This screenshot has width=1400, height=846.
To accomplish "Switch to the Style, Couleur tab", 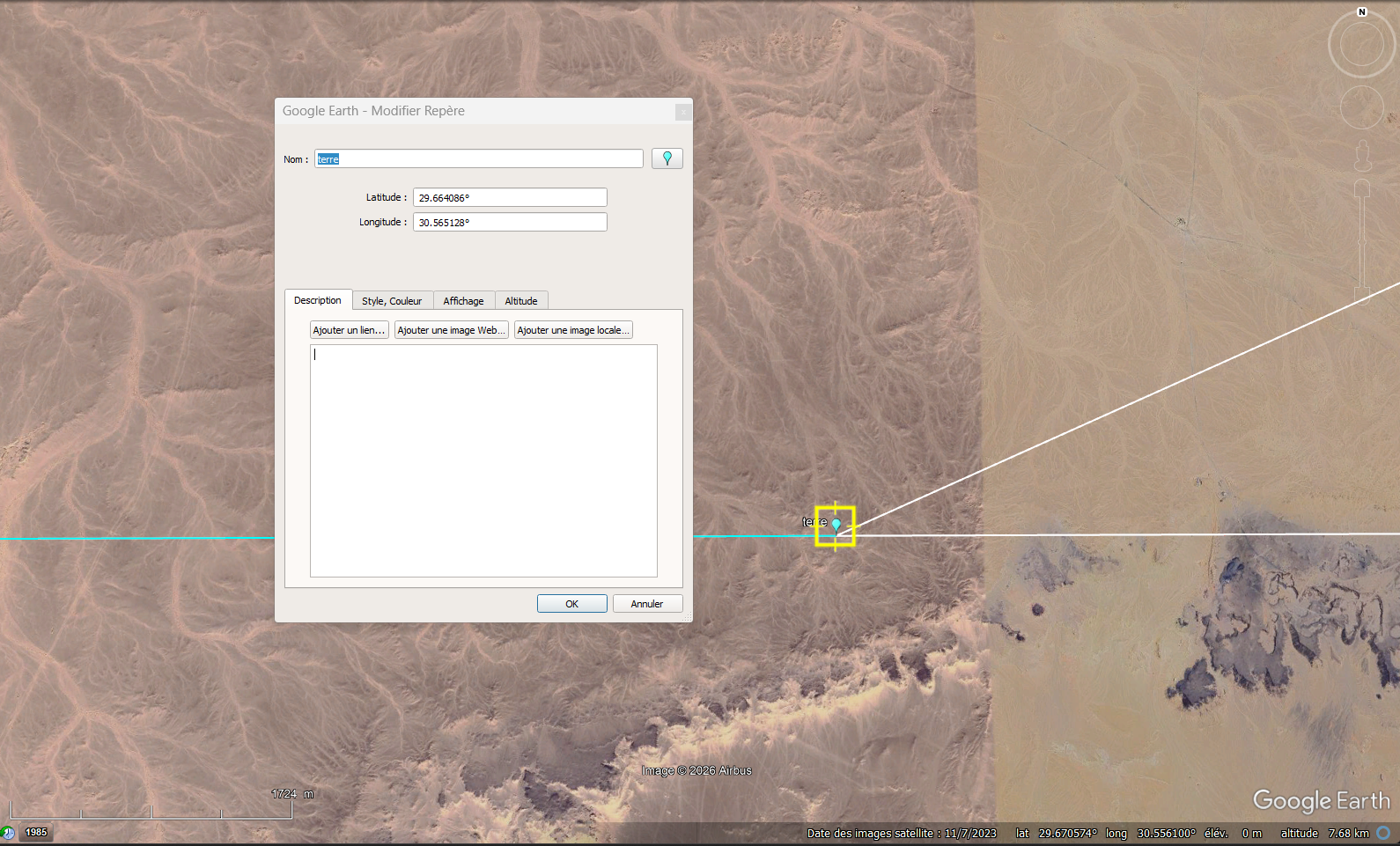I will 392,301.
